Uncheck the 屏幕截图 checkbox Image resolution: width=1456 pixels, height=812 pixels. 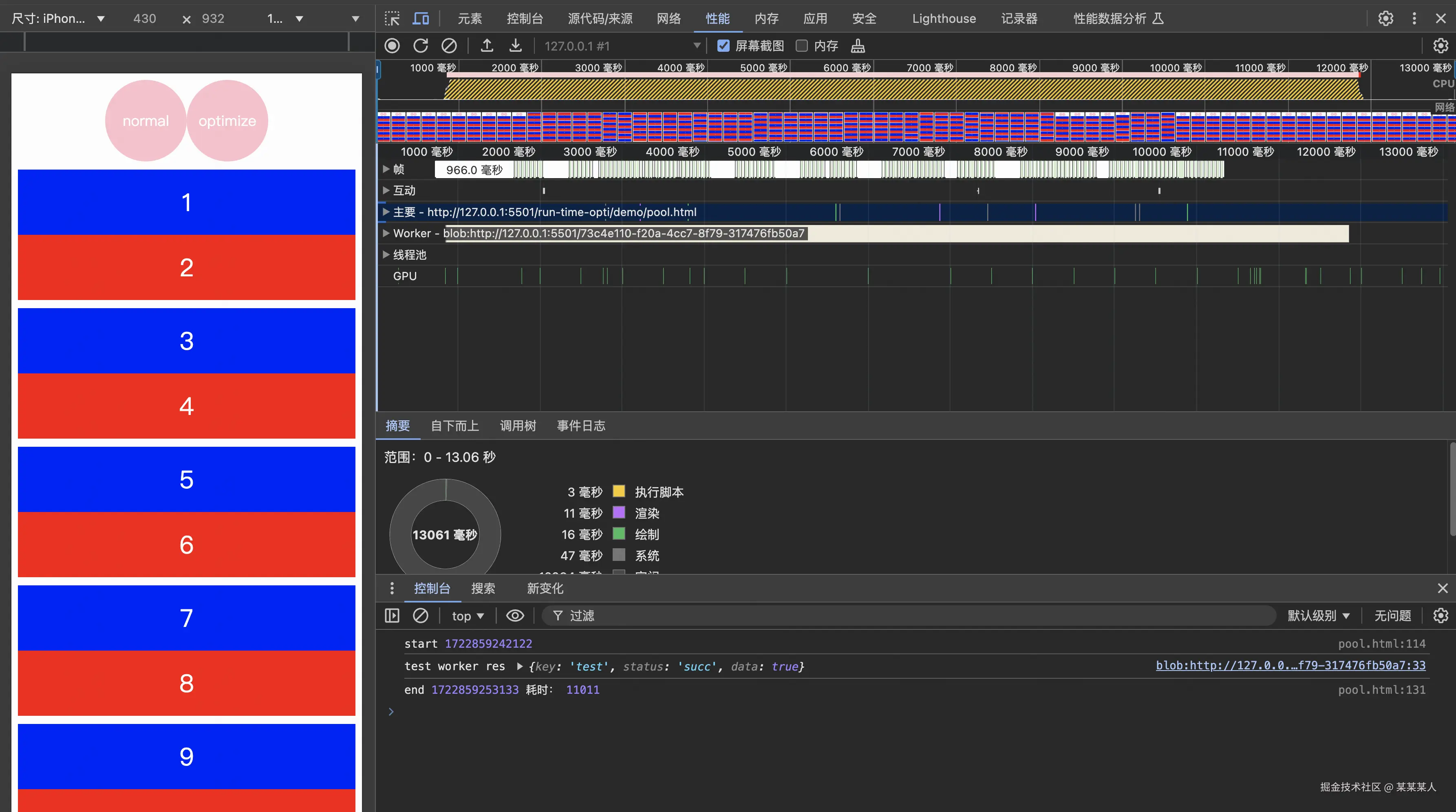[x=723, y=46]
